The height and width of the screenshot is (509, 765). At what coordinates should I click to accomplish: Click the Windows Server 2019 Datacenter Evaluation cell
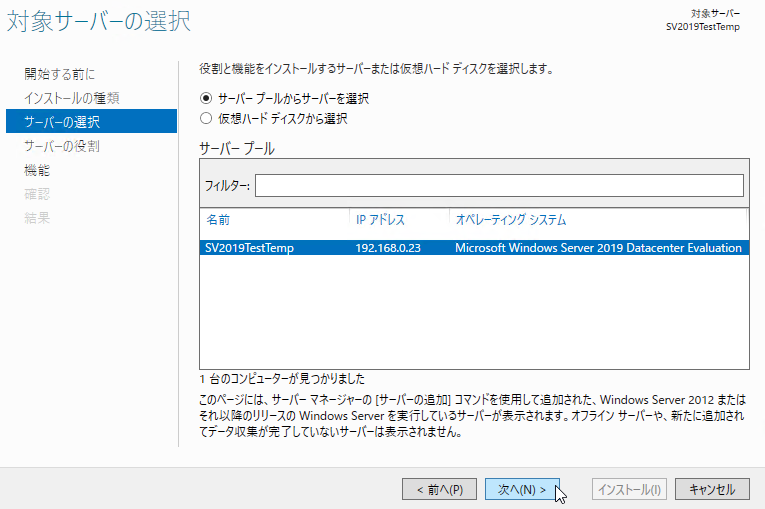[x=598, y=248]
